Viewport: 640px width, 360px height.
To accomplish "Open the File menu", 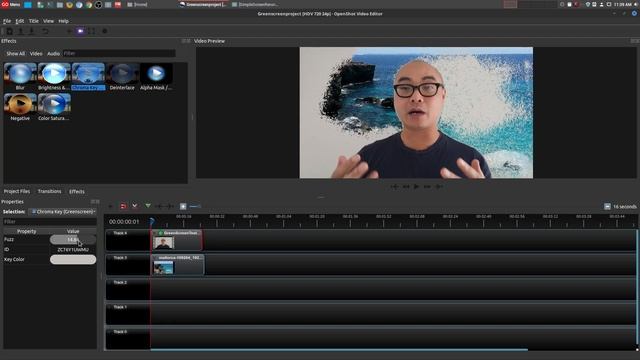I will 7,21.
